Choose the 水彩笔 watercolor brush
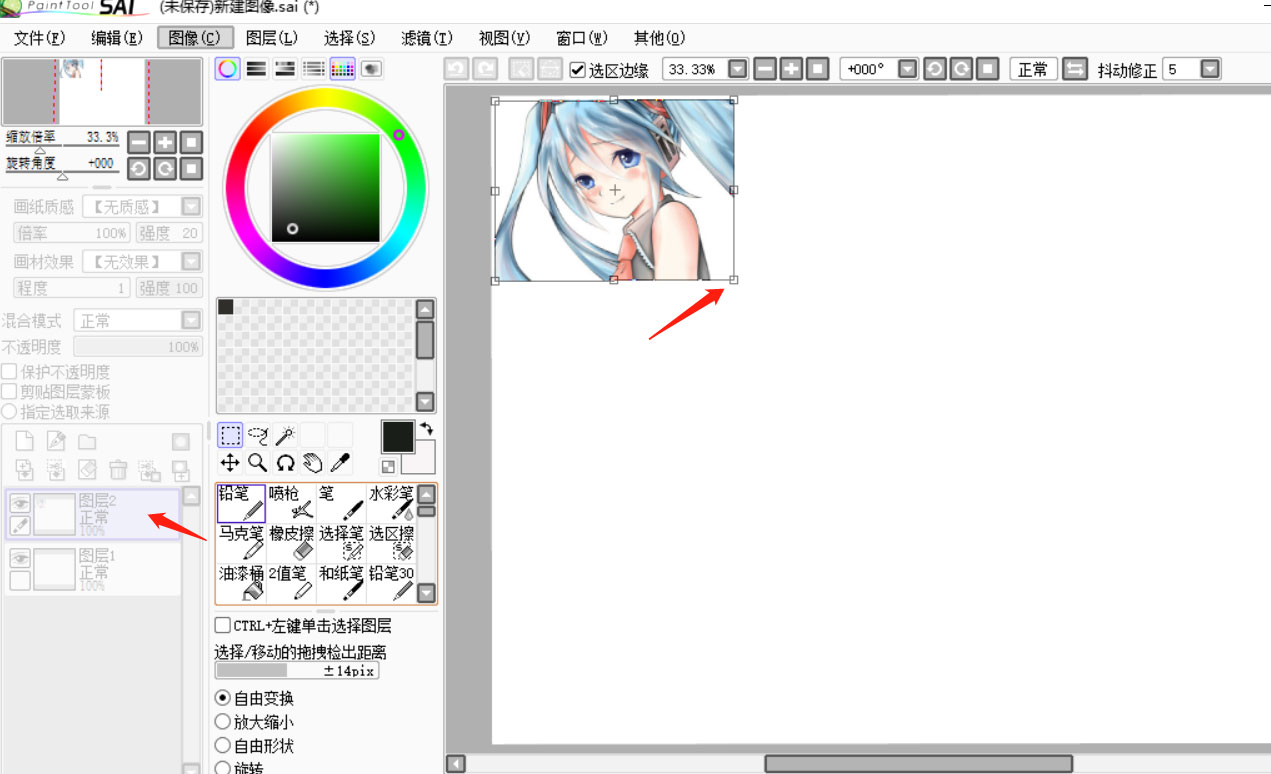This screenshot has width=1271, height=774. [390, 503]
